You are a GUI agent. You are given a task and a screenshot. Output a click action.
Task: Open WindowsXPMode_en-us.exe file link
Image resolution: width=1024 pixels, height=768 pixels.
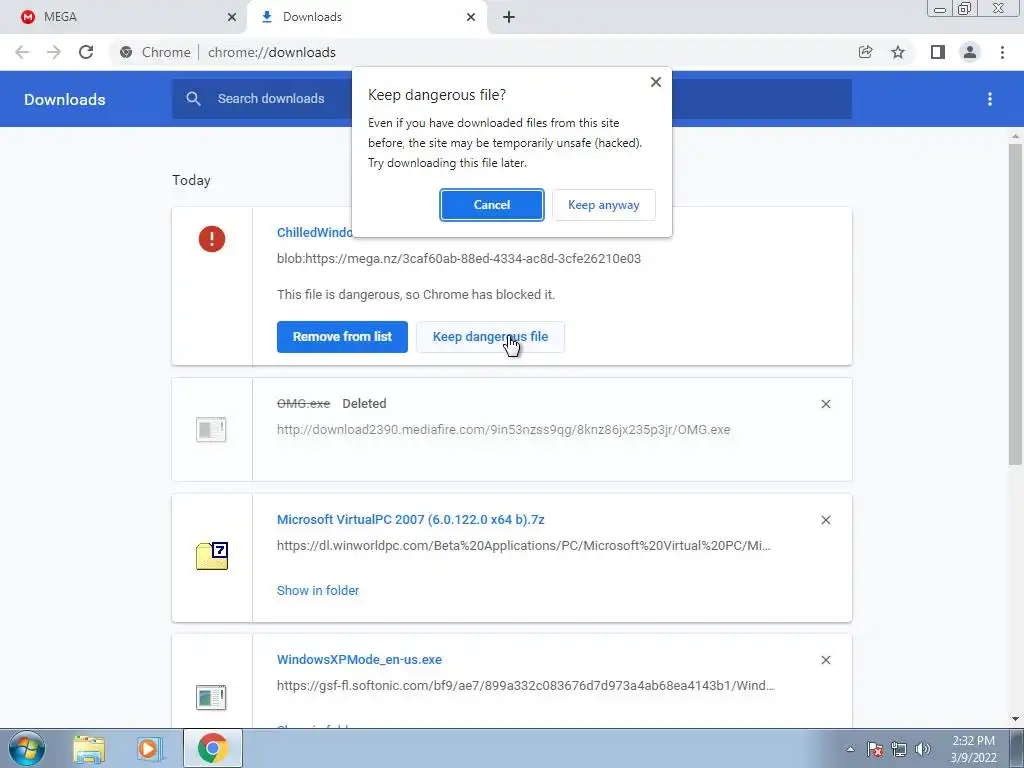click(359, 660)
